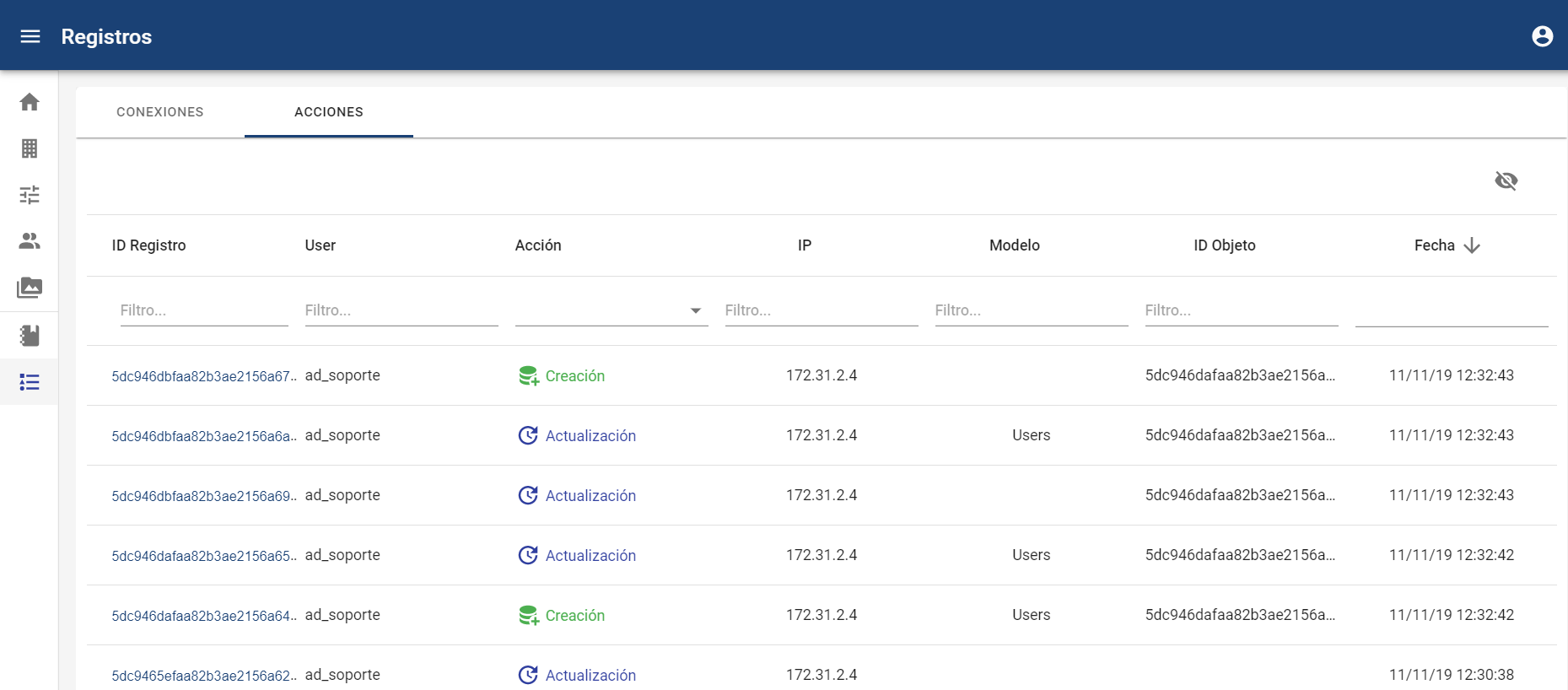This screenshot has width=1568, height=690.
Task: Open the photo library sidebar icon
Action: 30,288
